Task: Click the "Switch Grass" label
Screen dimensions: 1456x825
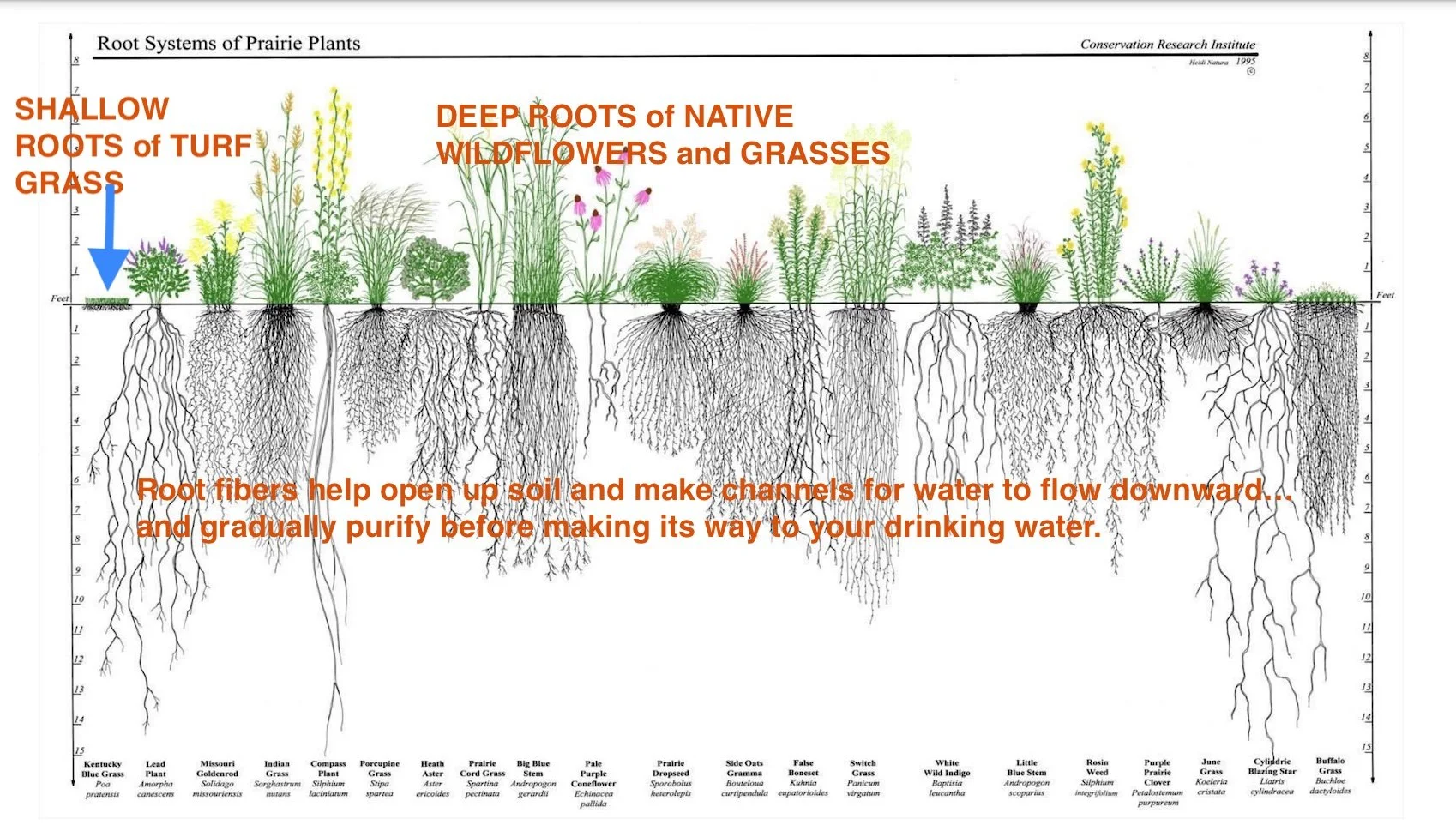Action: pos(863,768)
